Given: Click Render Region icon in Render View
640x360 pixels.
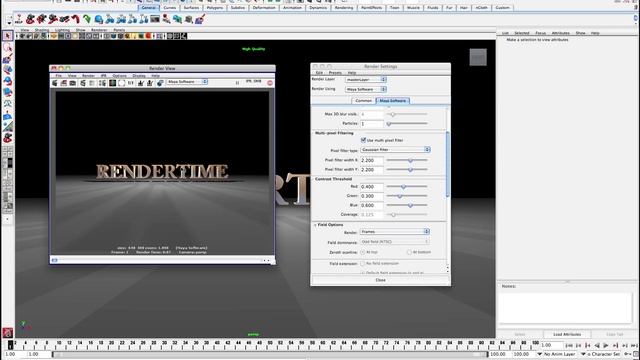Looking at the screenshot, I should point(64,83).
